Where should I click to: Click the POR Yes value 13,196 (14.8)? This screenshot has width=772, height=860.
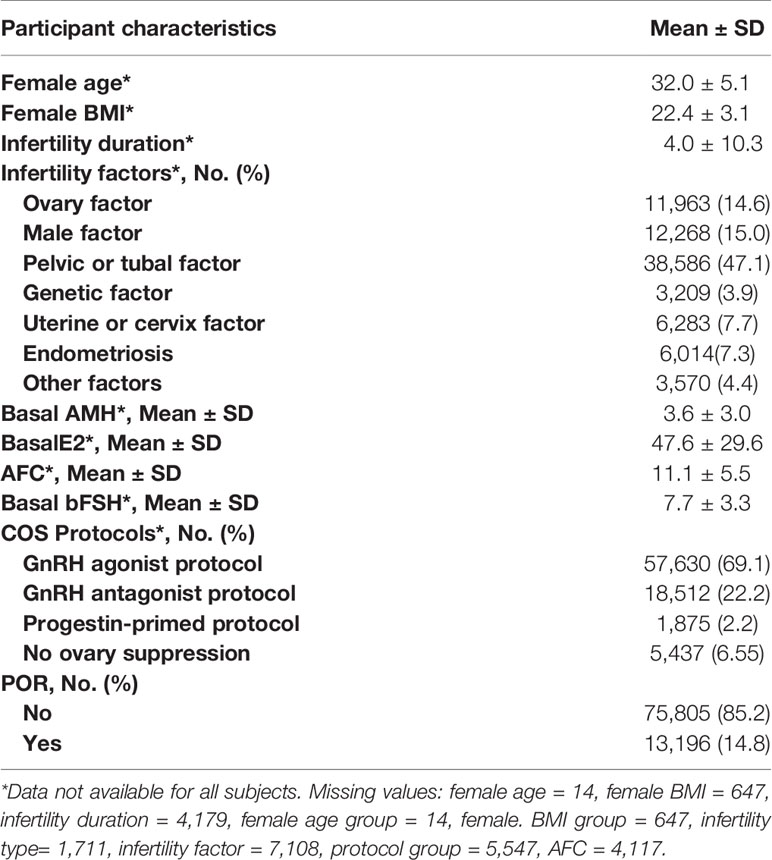(x=707, y=744)
